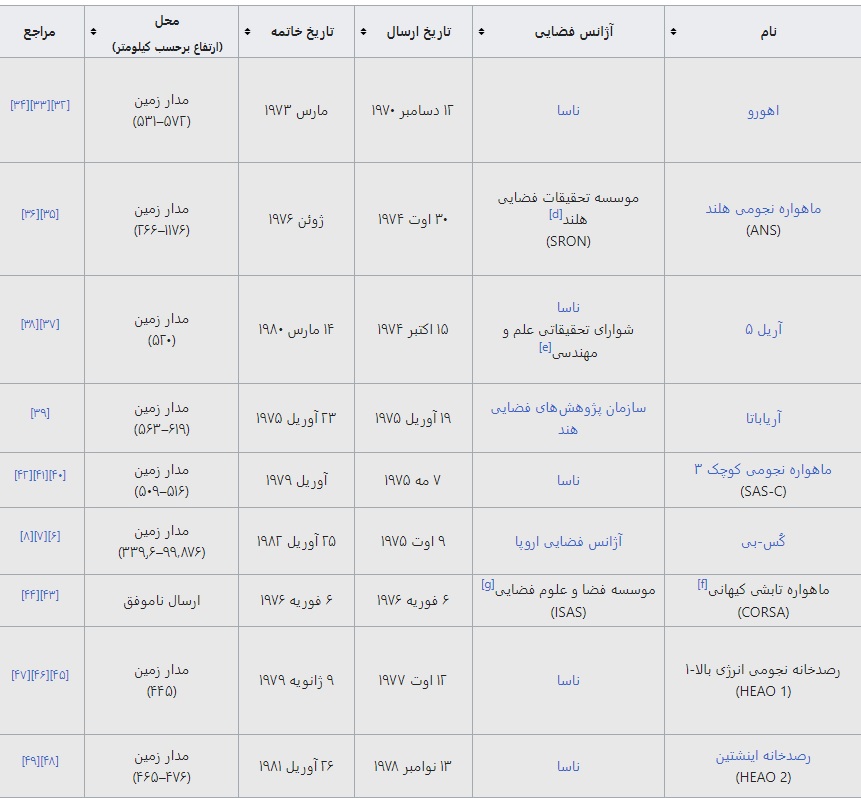
Task: Open ماهواره نجومی کوچک ۳ link
Action: pos(763,470)
